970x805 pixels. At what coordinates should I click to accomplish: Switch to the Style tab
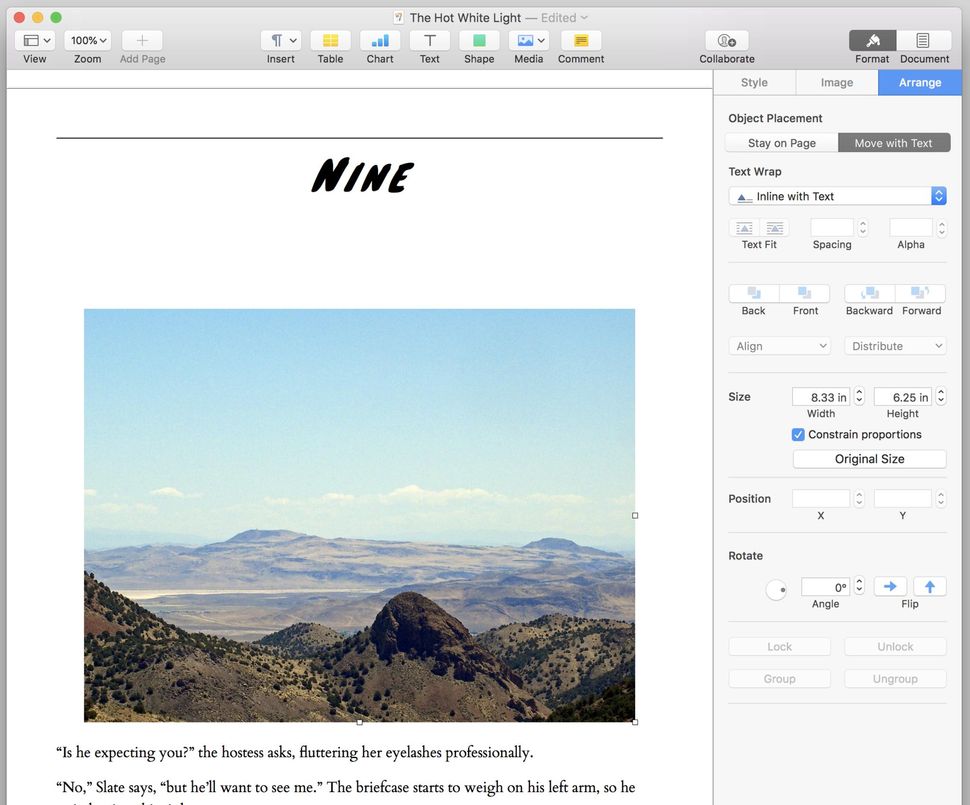(x=754, y=82)
